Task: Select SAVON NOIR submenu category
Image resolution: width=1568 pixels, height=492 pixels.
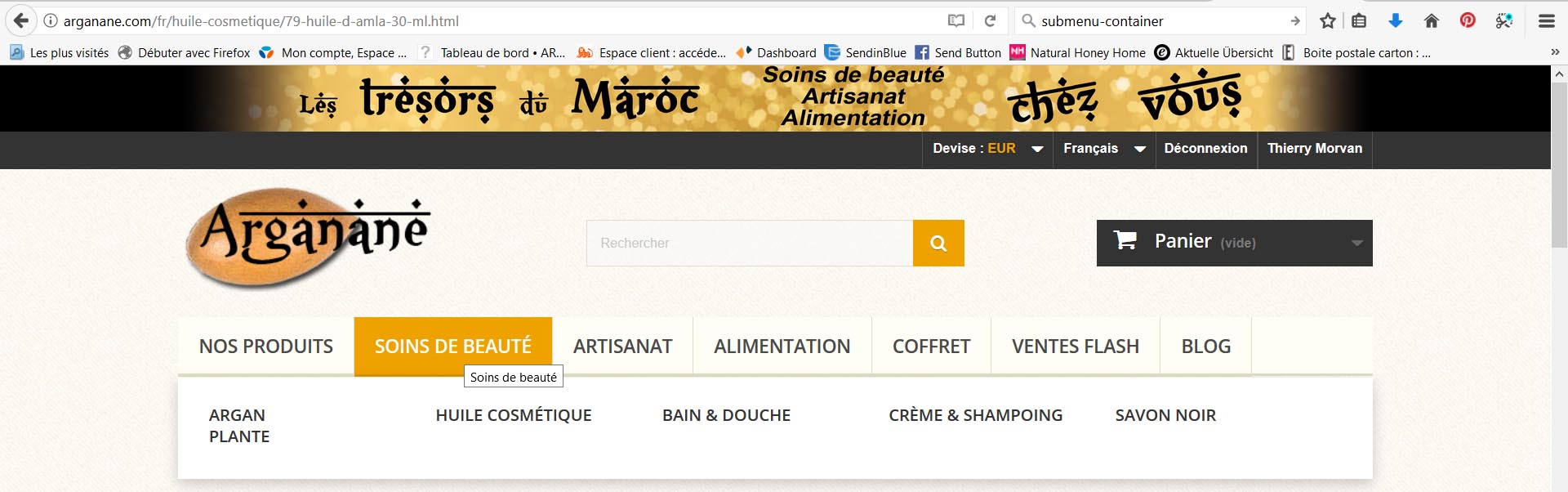Action: coord(1166,415)
